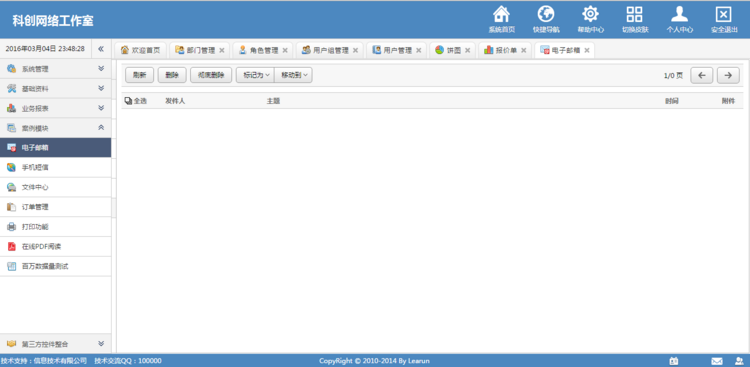The height and width of the screenshot is (367, 750).
Task: Collapse the 案例模块 section chevron
Action: coord(101,128)
